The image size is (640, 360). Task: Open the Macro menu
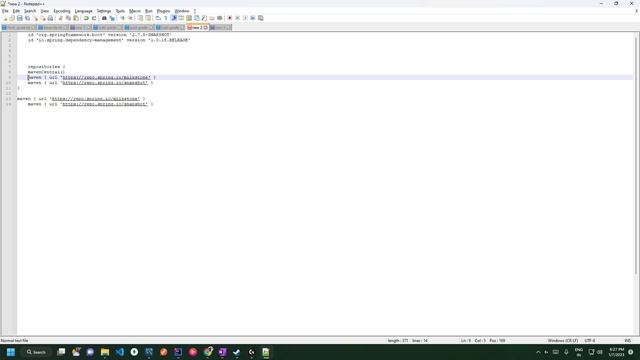click(135, 11)
